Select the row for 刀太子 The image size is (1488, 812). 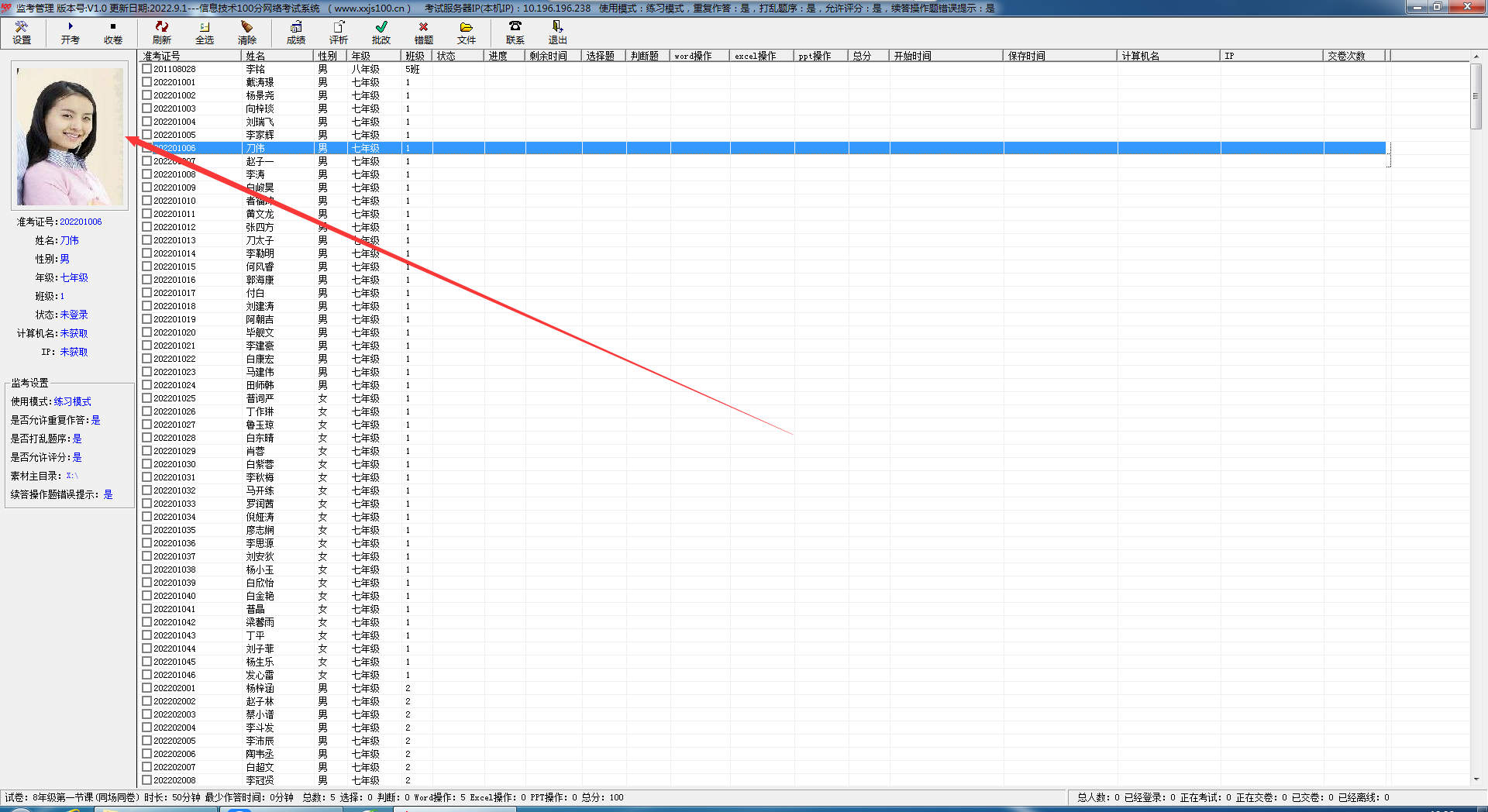[x=763, y=240]
